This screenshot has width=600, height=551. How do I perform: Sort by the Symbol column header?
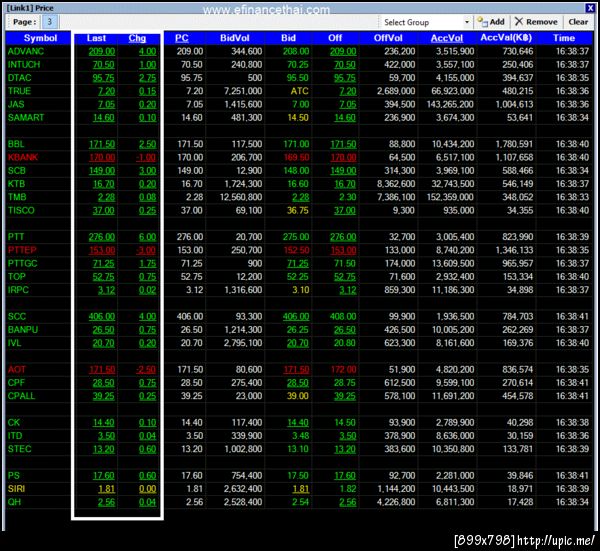40,38
